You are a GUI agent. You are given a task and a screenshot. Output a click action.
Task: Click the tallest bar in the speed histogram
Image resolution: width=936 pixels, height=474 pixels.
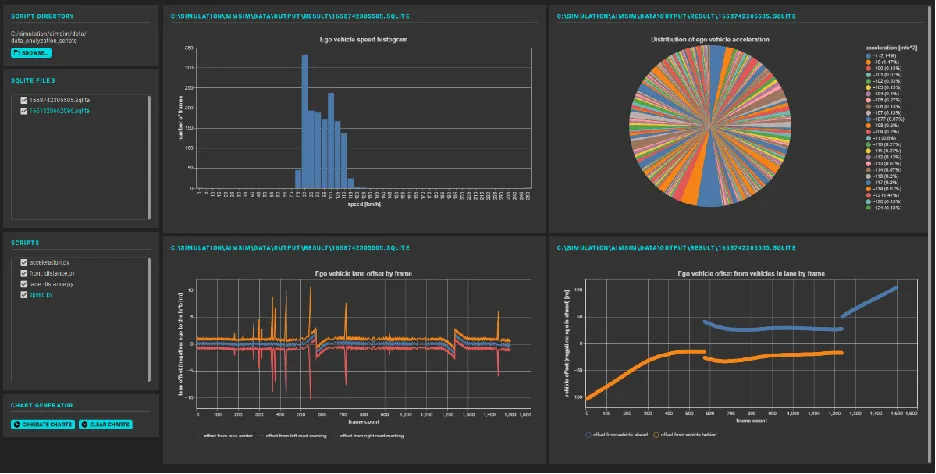[305, 120]
